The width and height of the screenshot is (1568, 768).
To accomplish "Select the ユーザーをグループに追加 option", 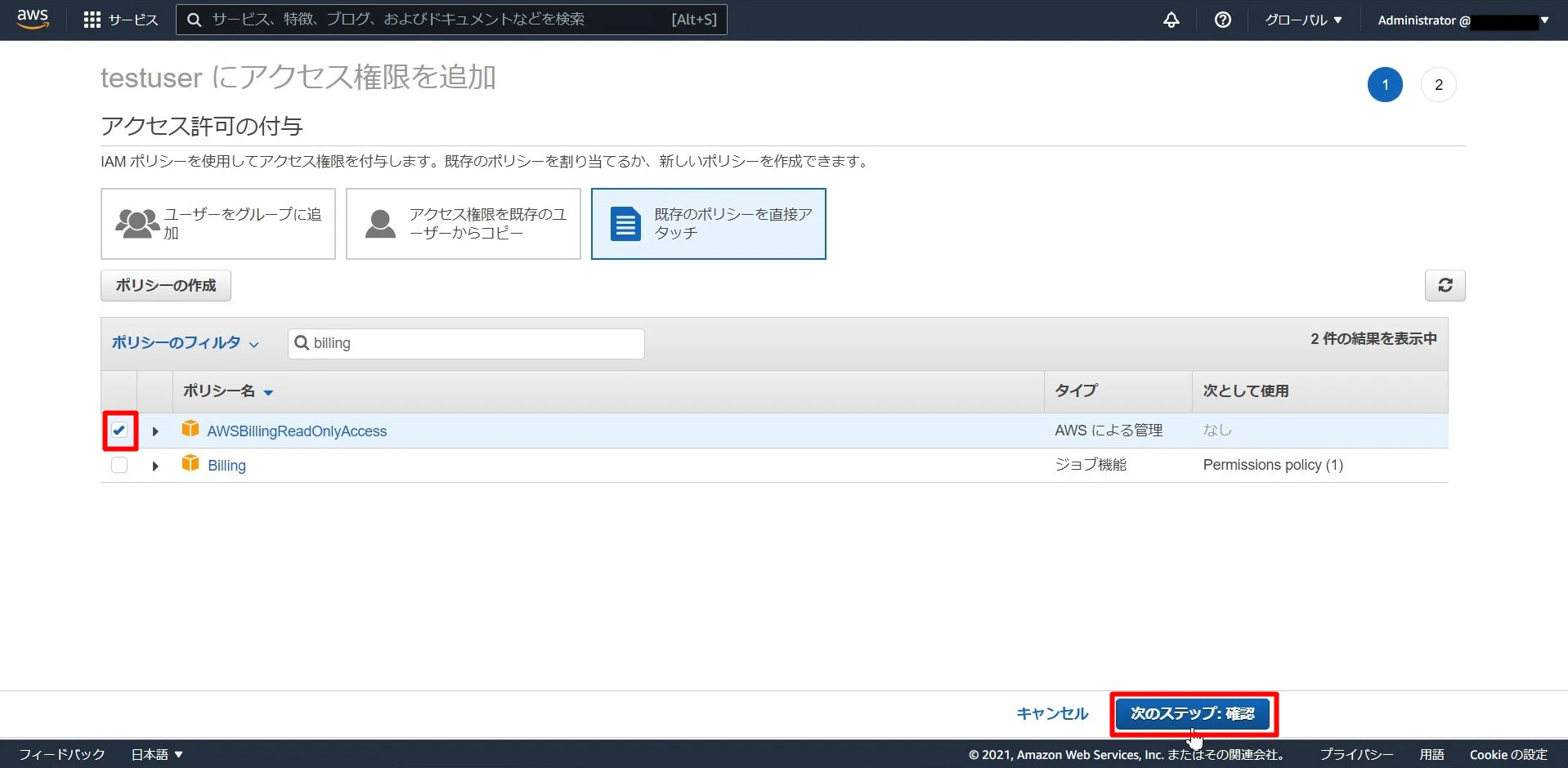I will coord(218,224).
